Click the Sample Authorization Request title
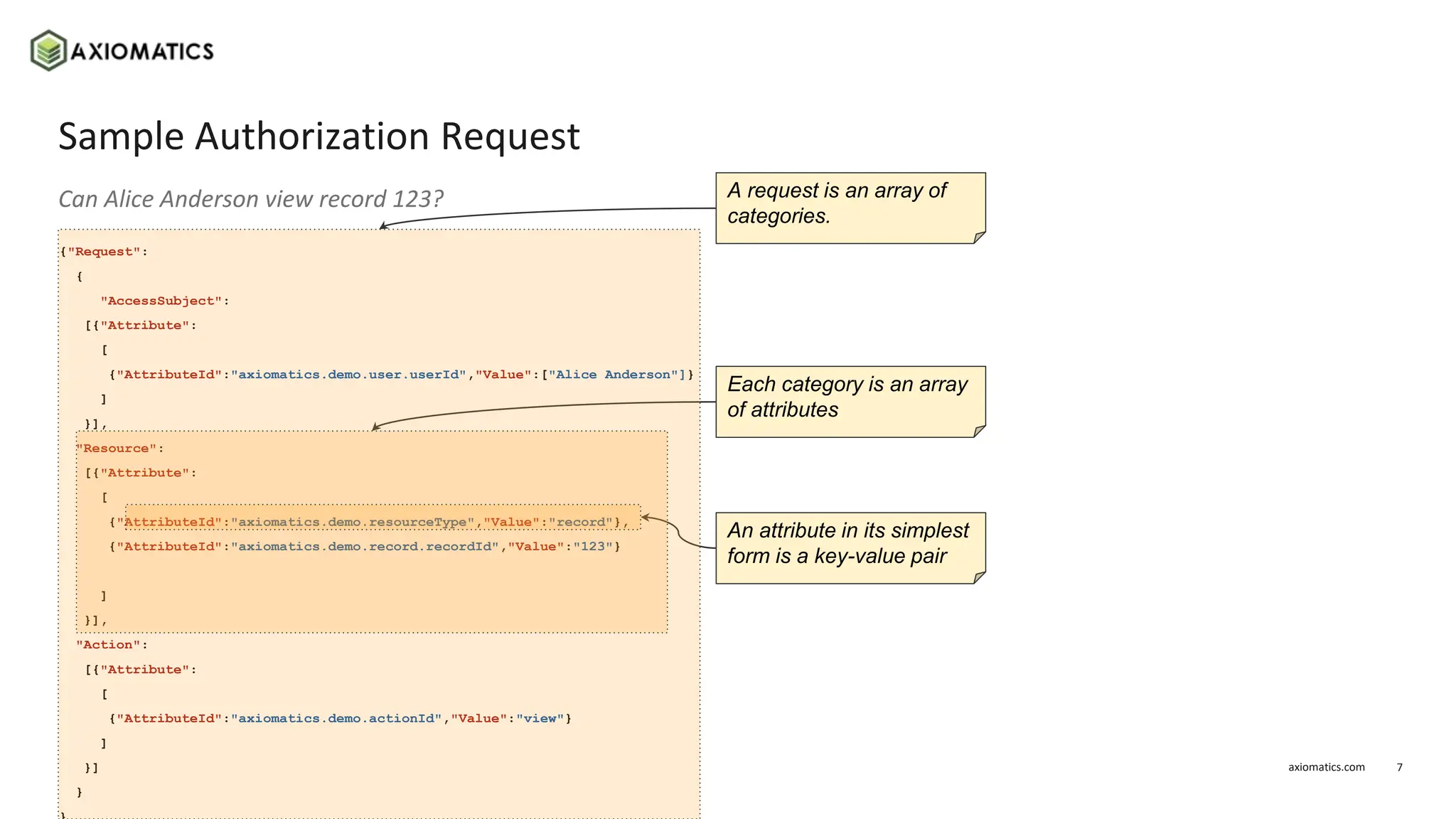This screenshot has width=1456, height=819. (x=318, y=136)
